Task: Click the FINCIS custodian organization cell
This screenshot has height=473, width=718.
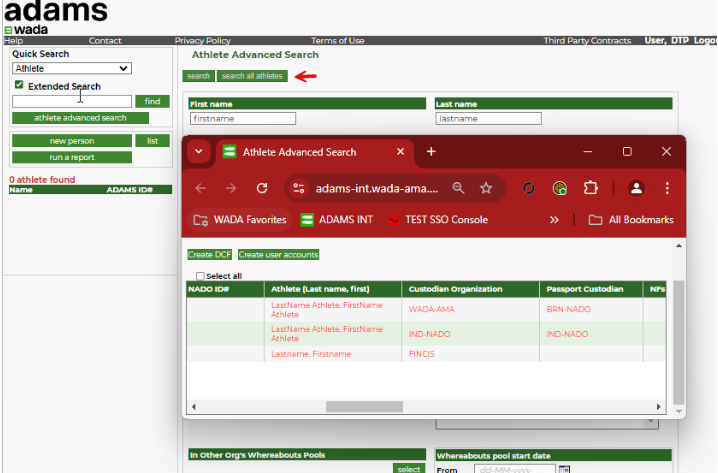Action: click(x=421, y=354)
